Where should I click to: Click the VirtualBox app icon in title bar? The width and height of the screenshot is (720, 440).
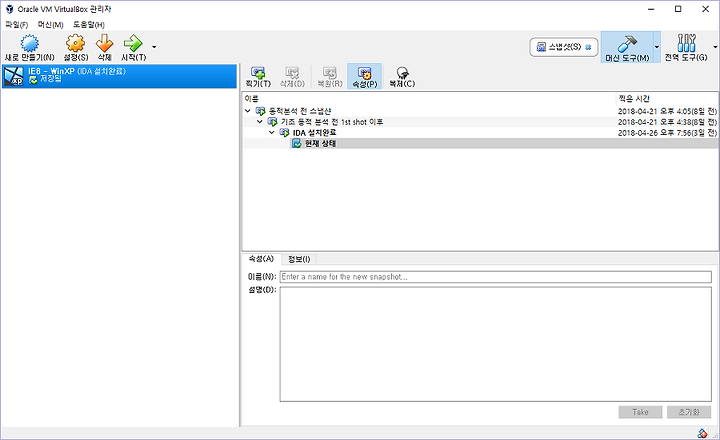coord(9,9)
